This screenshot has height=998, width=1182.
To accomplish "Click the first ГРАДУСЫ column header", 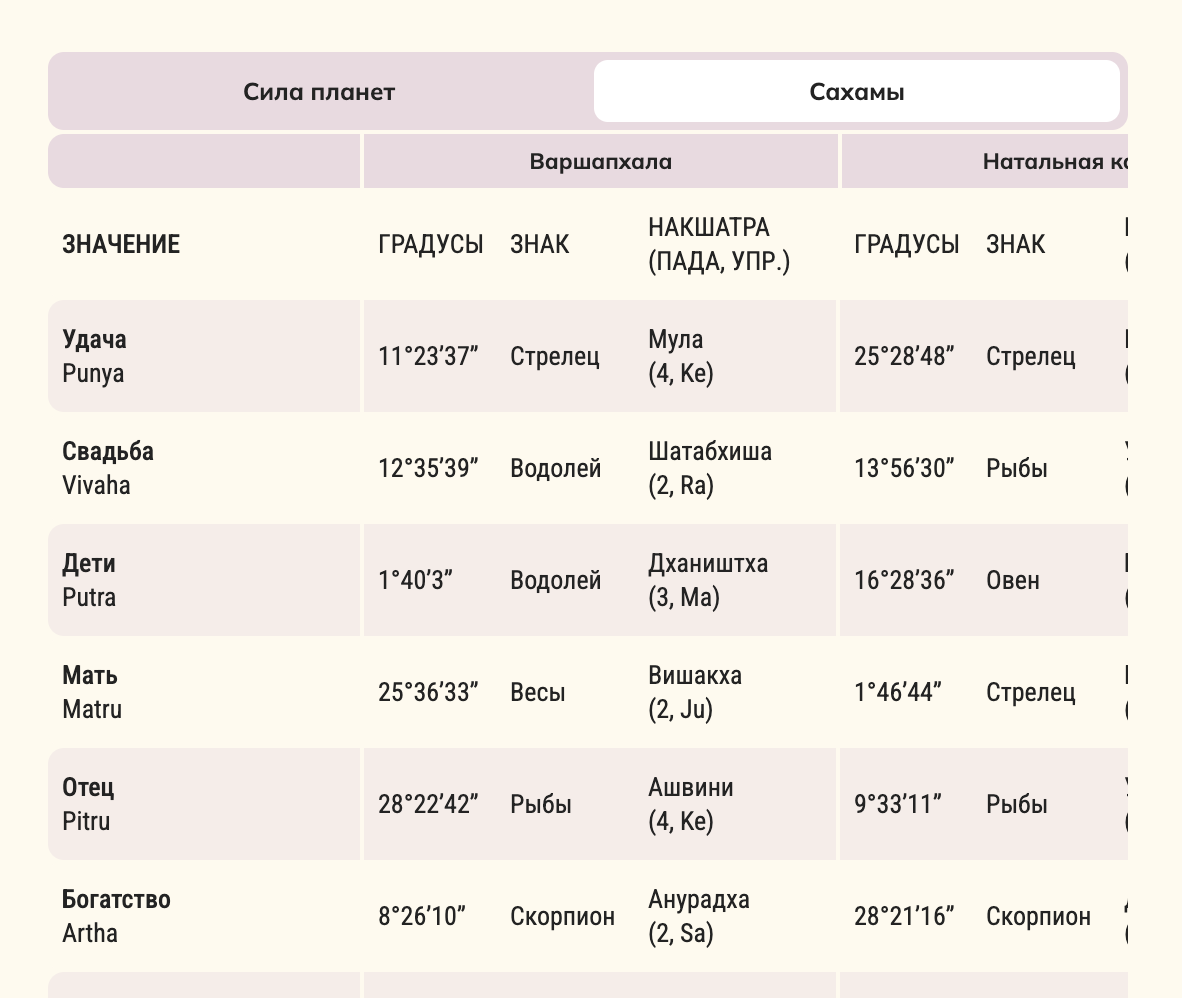I will pos(431,244).
